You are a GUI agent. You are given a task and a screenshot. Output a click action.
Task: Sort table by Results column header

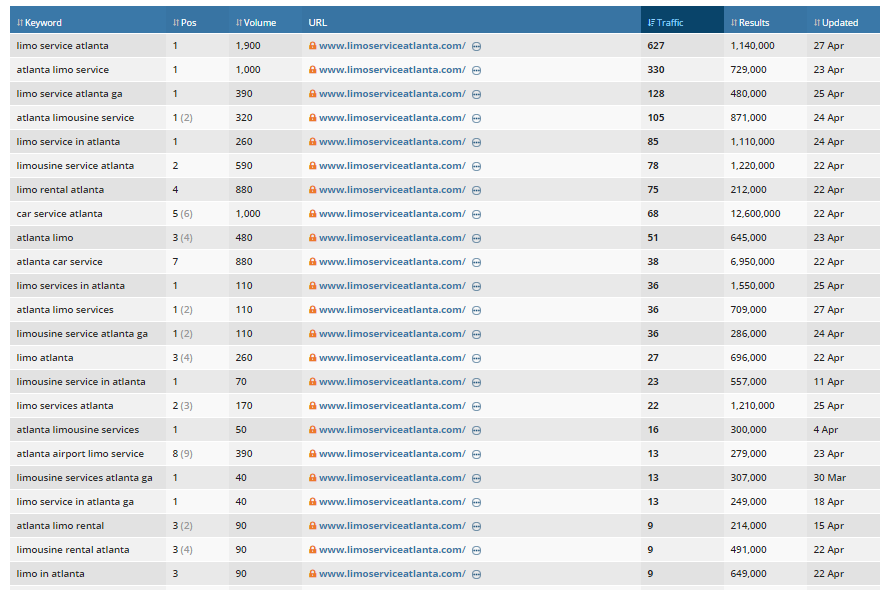(750, 23)
